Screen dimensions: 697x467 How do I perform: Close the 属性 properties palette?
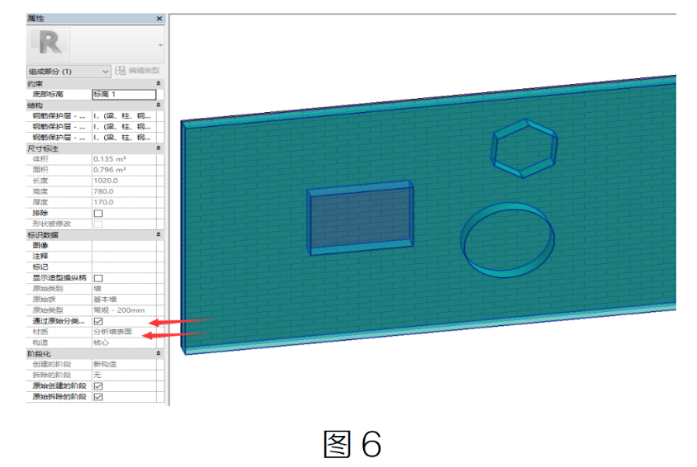(159, 18)
